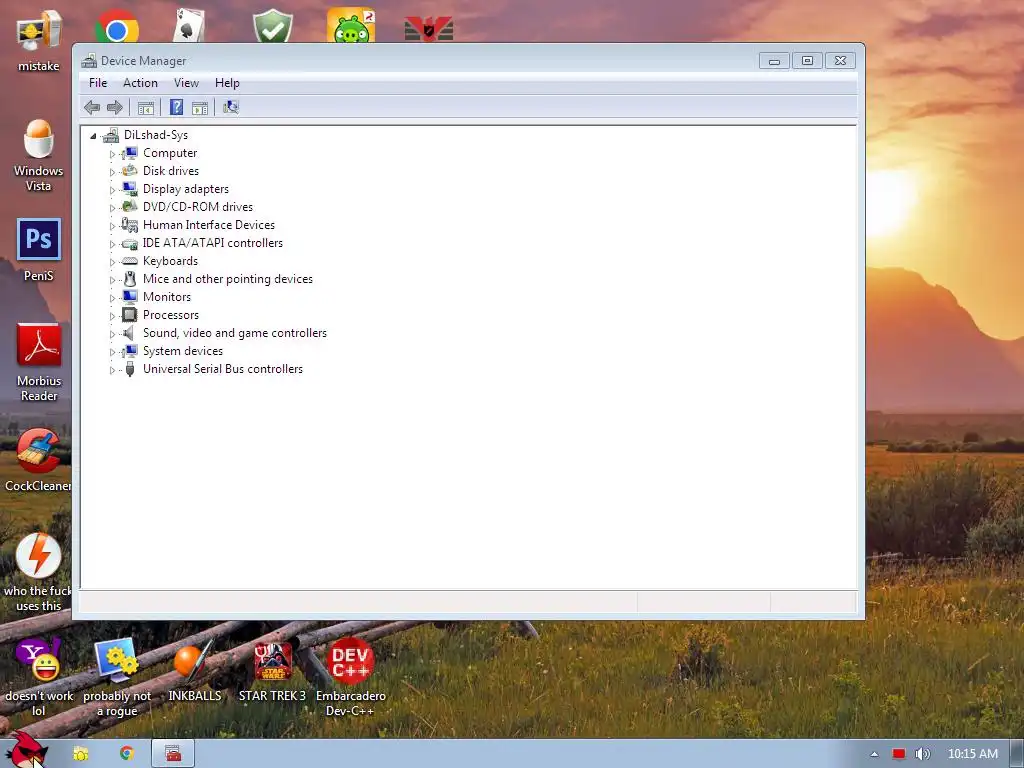The width and height of the screenshot is (1024, 768).
Task: Expand the DVD/CD-ROM drives arrow
Action: 112,208
